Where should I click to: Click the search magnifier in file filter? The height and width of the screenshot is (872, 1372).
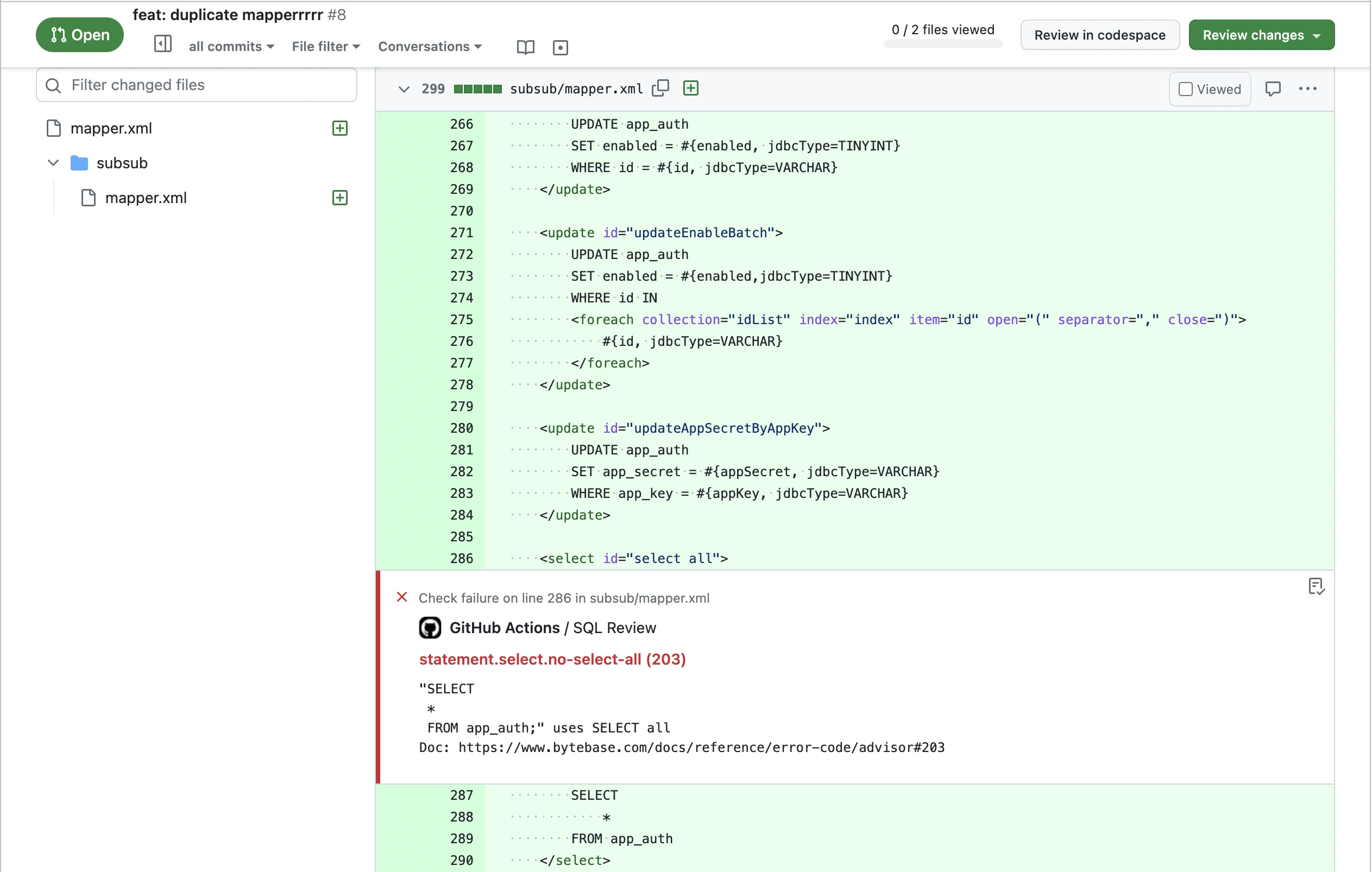tap(53, 85)
